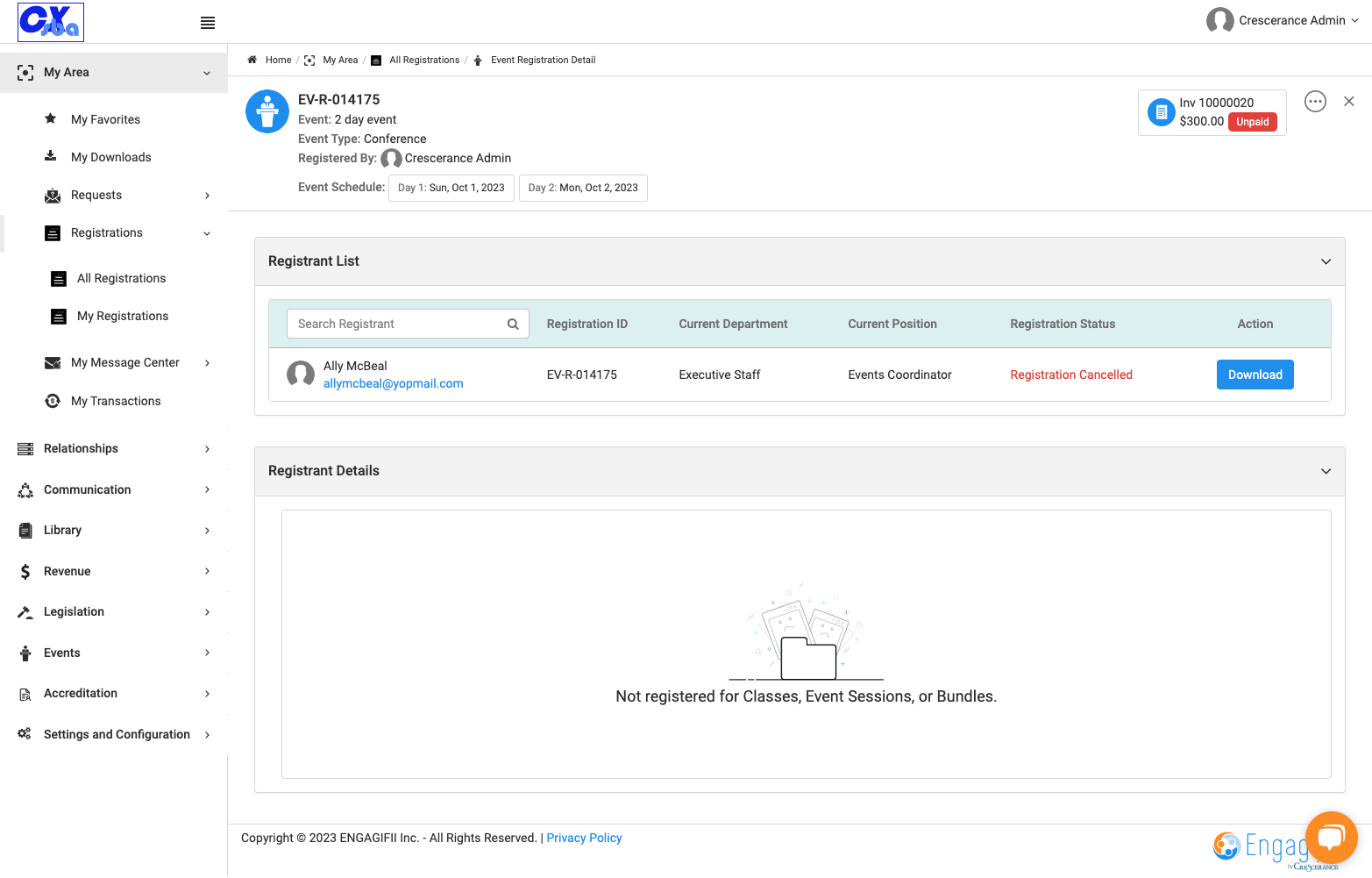The image size is (1372, 878).
Task: Expand the Events sidebar menu
Action: click(114, 653)
